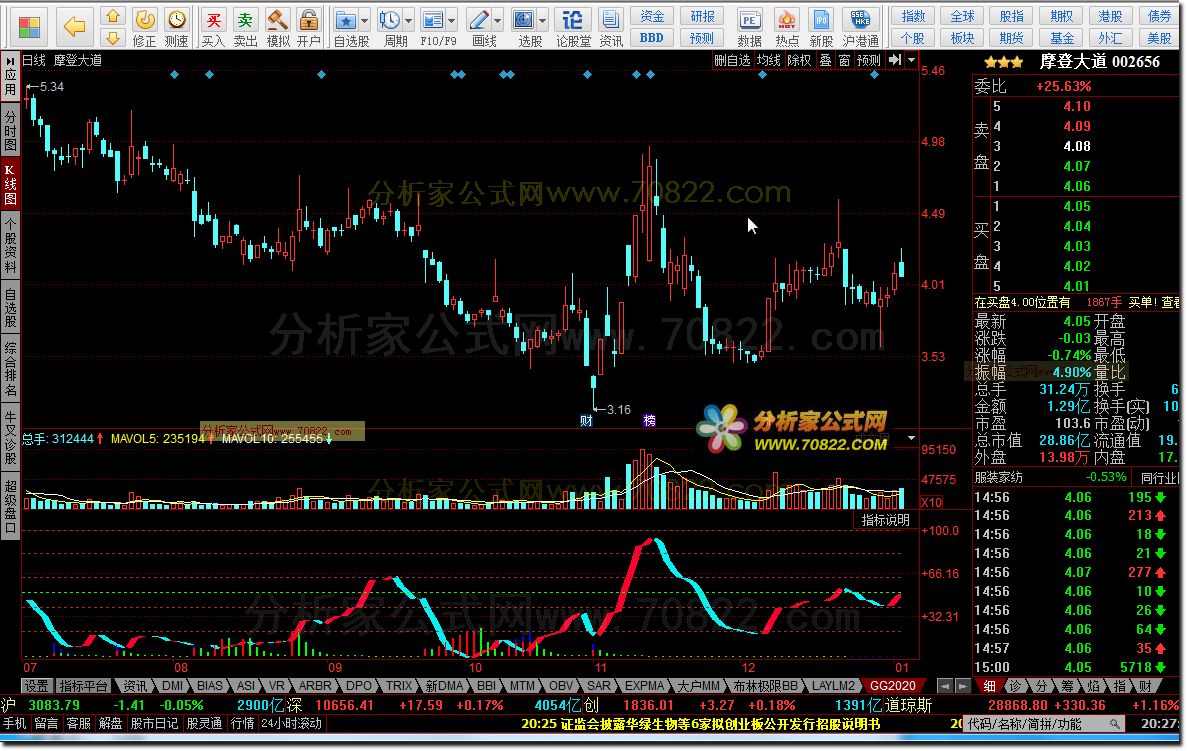Open the 热点 hot topics icon
The image size is (1188, 751).
tap(786, 27)
